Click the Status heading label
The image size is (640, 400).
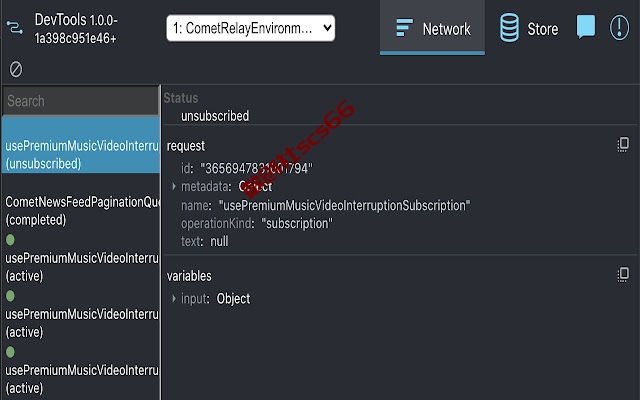[181, 98]
